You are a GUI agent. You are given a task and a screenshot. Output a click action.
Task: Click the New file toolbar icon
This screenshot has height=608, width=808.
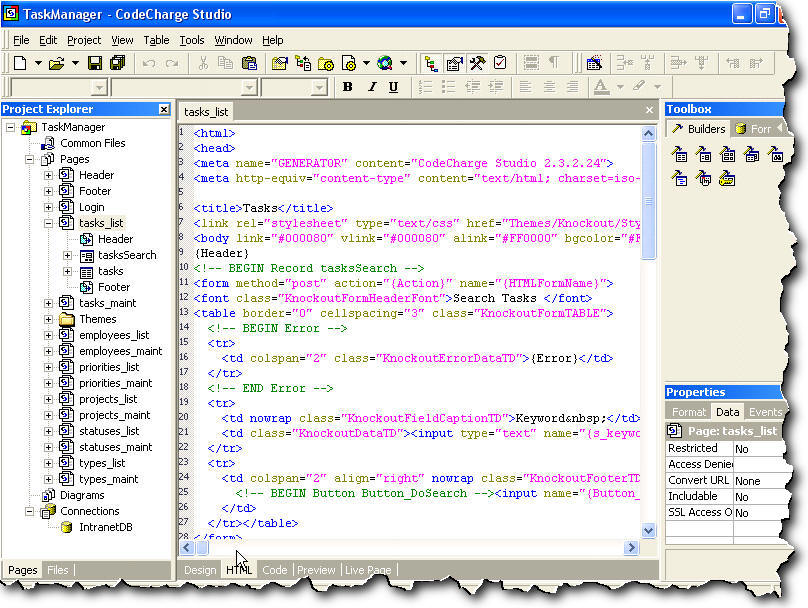[20, 63]
